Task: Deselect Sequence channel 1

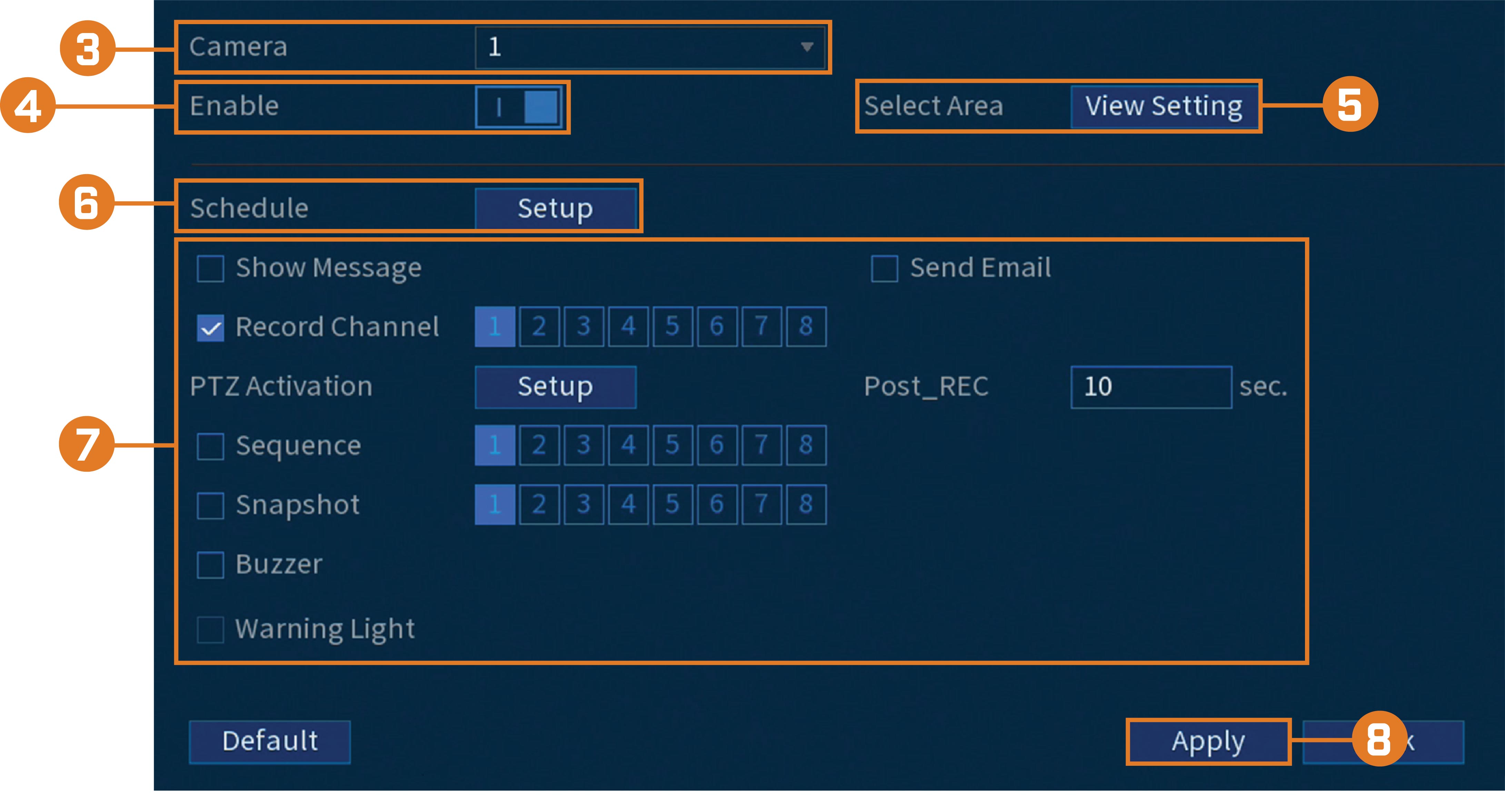Action: click(x=495, y=445)
